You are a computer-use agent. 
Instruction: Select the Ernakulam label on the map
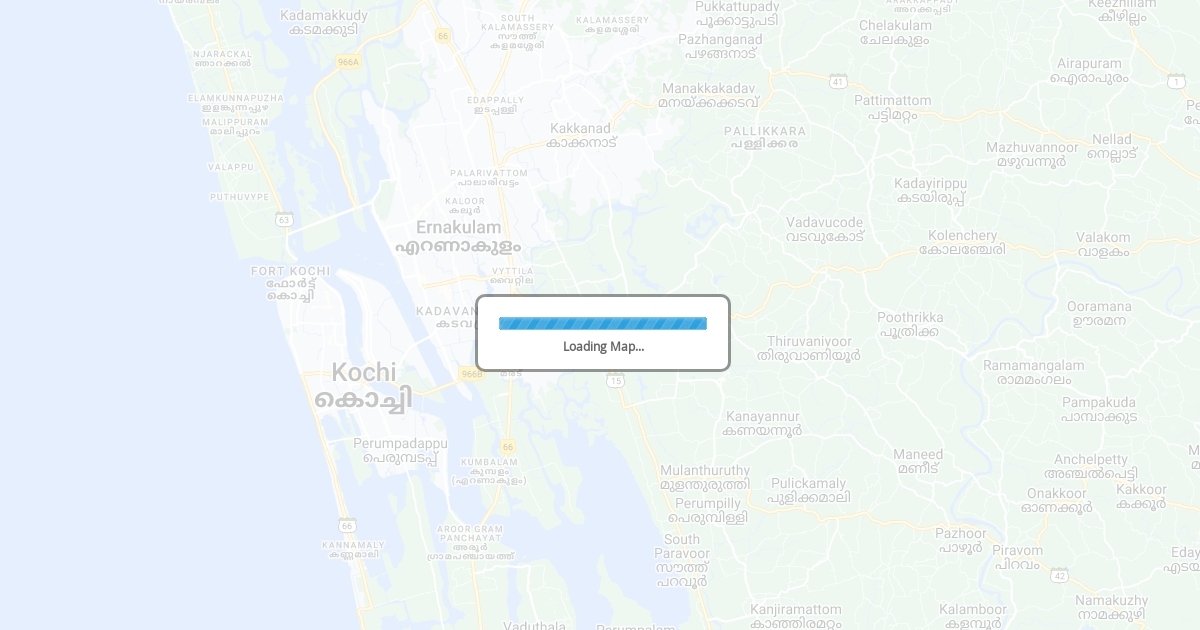(x=458, y=237)
